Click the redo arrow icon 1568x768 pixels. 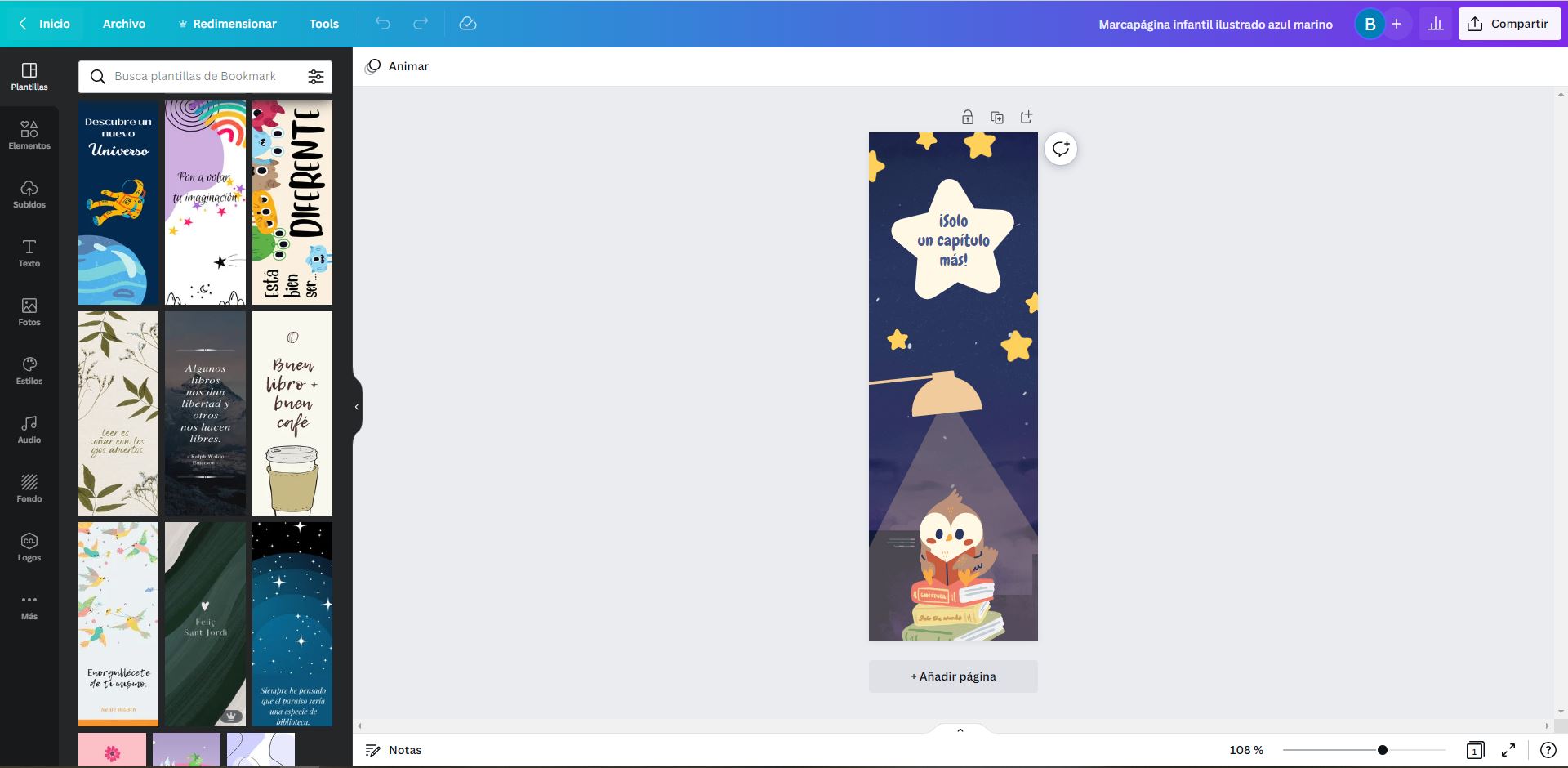pyautogui.click(x=421, y=24)
